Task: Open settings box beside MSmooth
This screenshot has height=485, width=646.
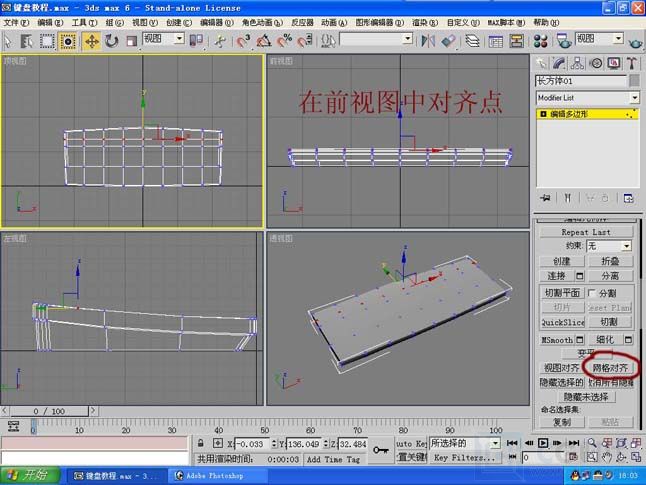Action: click(580, 340)
